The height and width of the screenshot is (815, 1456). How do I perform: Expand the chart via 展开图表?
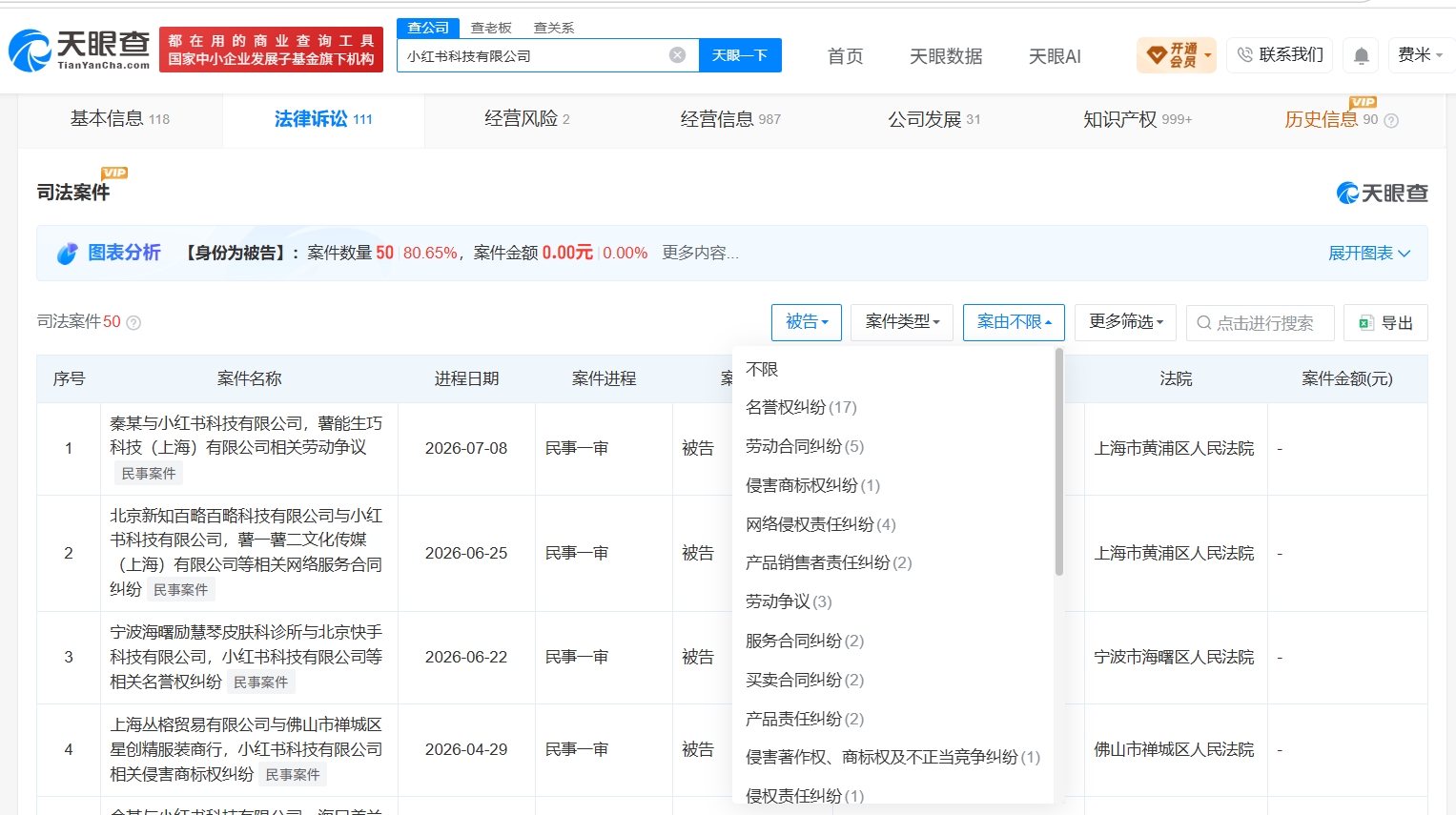pos(1369,253)
